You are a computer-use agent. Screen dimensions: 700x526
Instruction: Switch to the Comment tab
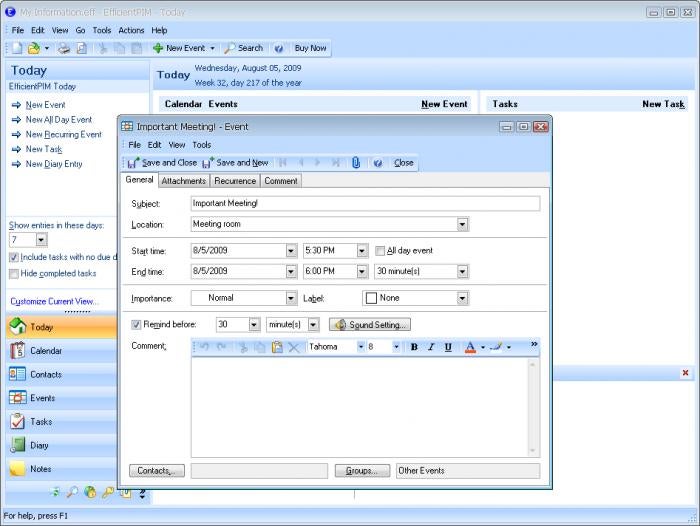281,181
